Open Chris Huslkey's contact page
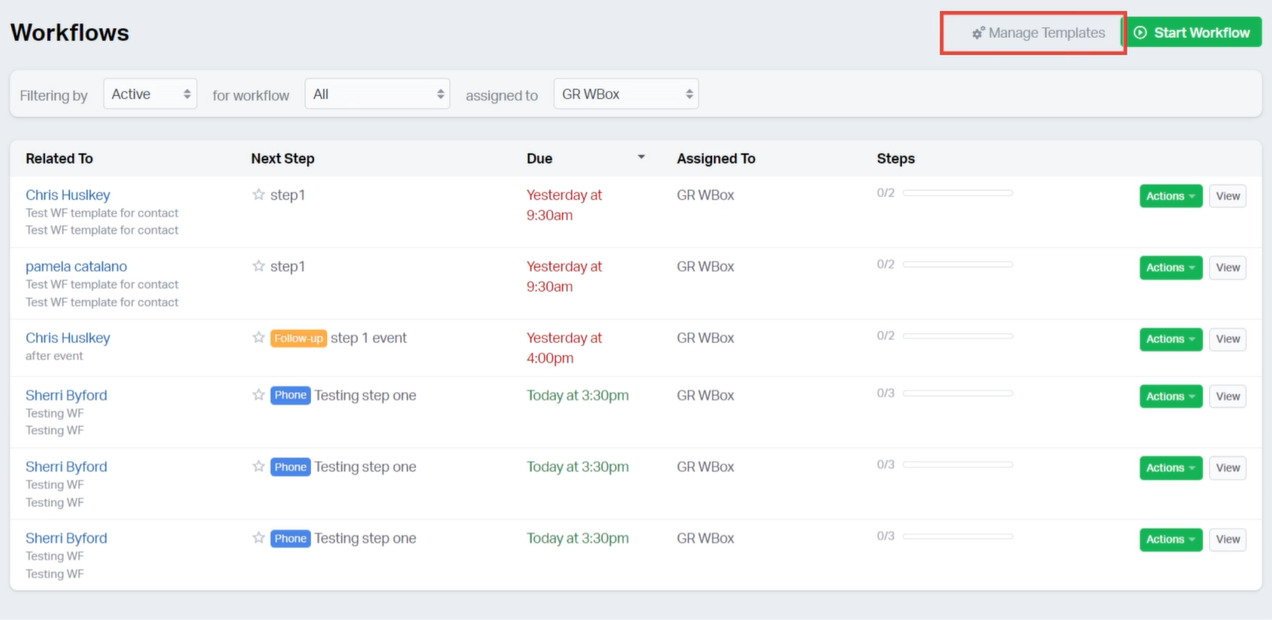 coord(67,194)
